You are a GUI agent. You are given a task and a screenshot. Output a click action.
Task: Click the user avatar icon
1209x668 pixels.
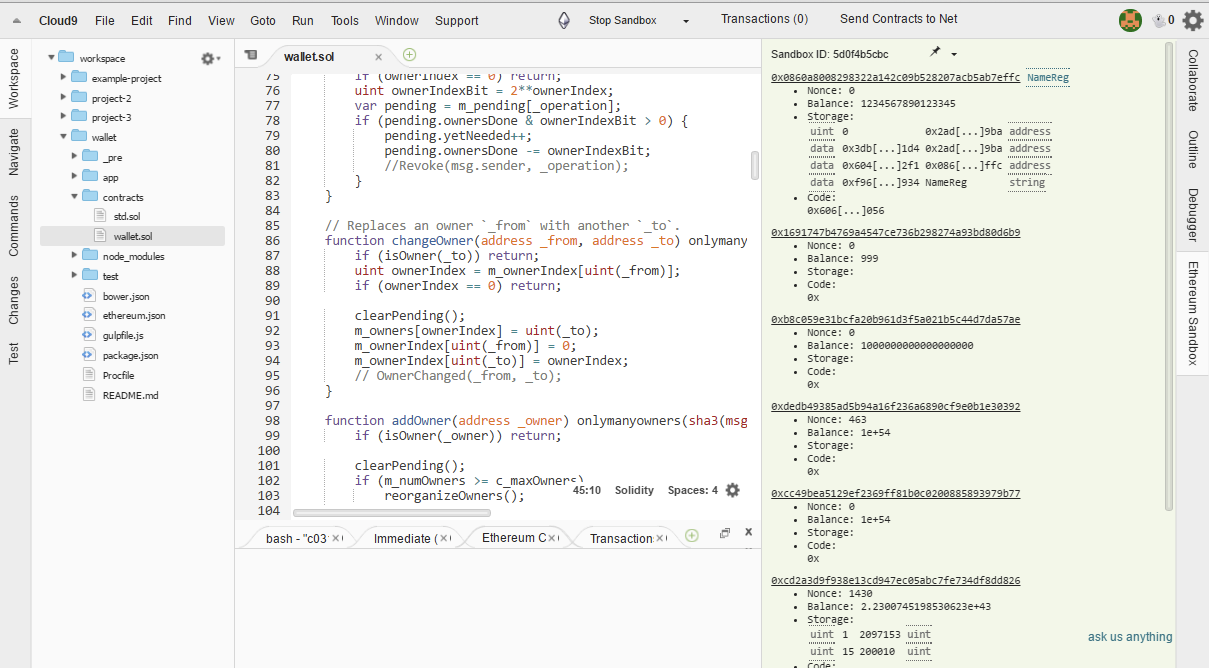pos(1130,20)
